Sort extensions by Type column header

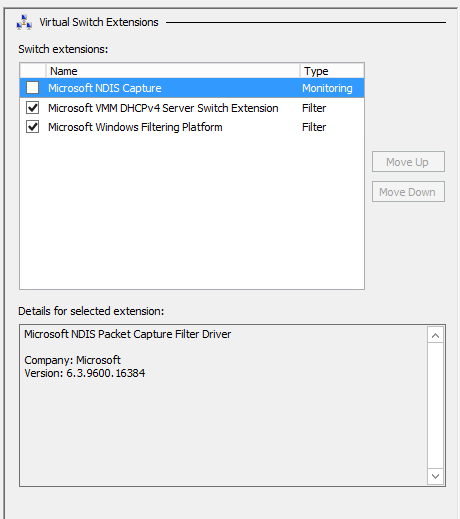(332, 71)
